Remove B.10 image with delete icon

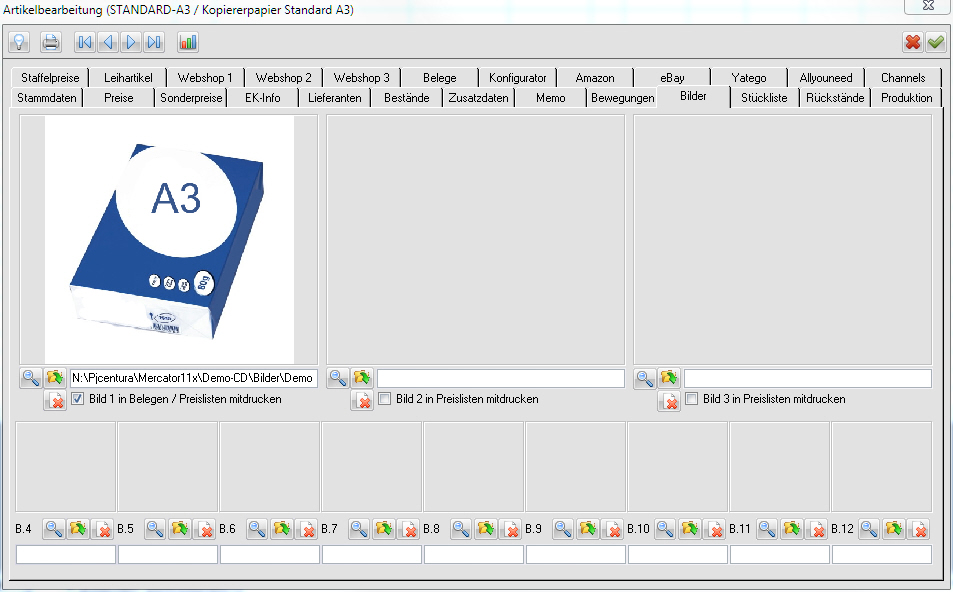(x=714, y=529)
